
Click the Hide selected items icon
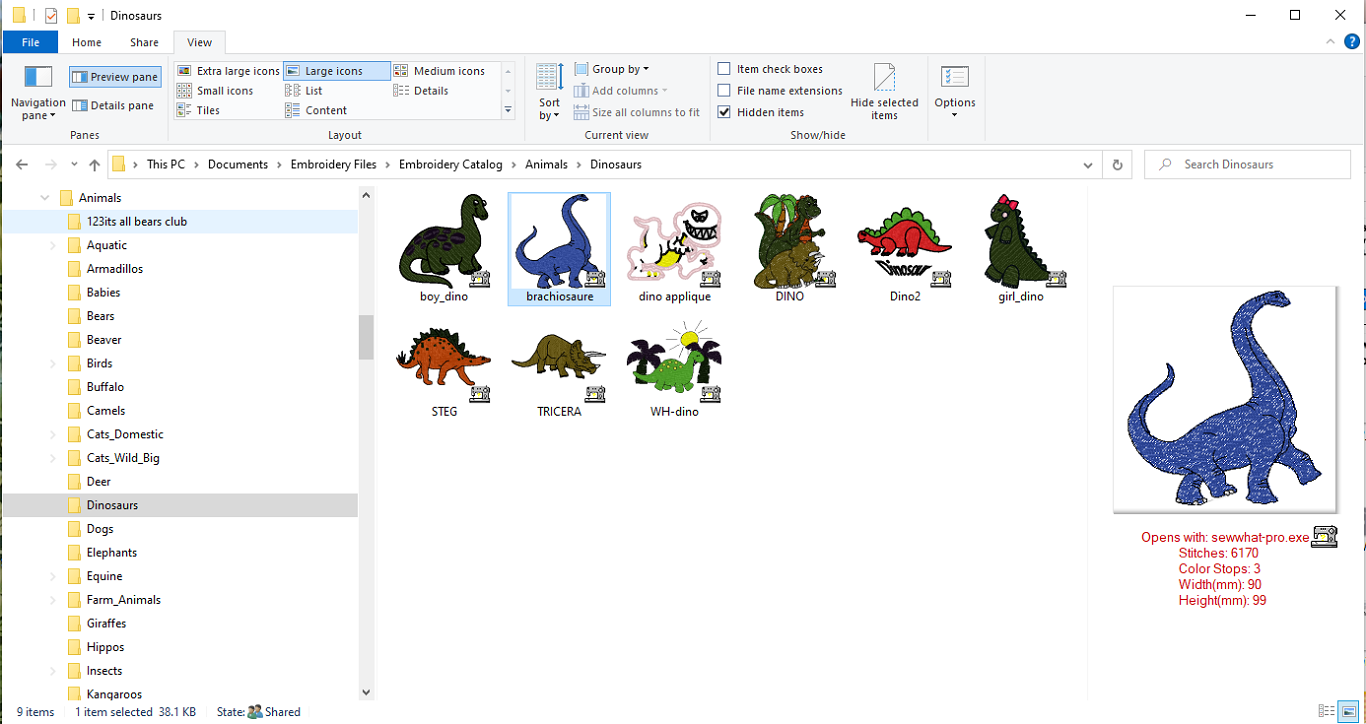pos(884,90)
